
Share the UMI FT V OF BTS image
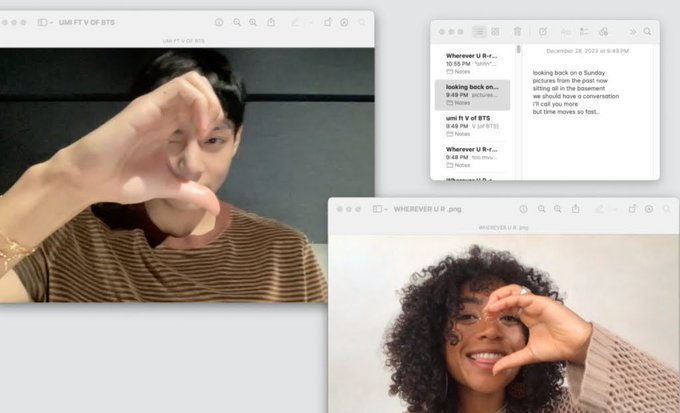(271, 22)
